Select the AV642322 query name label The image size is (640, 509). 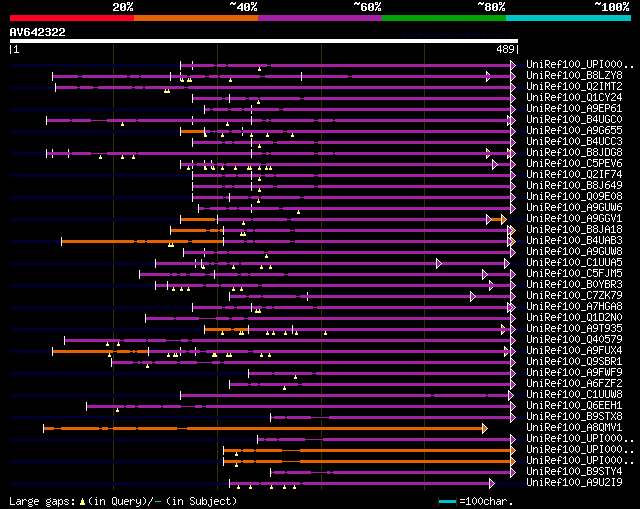click(x=38, y=32)
